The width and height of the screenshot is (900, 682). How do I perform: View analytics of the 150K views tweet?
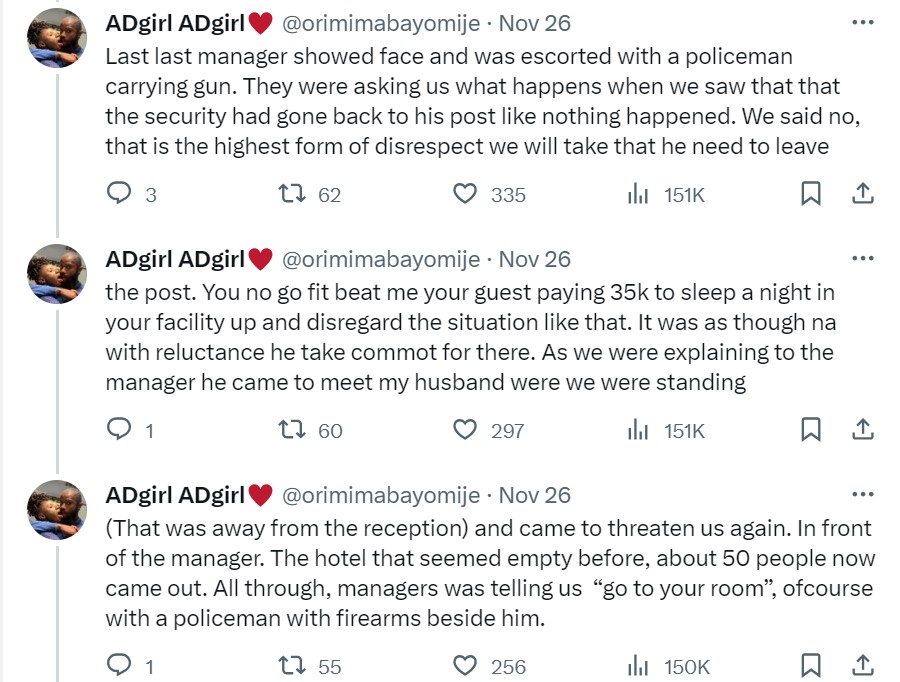click(x=638, y=666)
